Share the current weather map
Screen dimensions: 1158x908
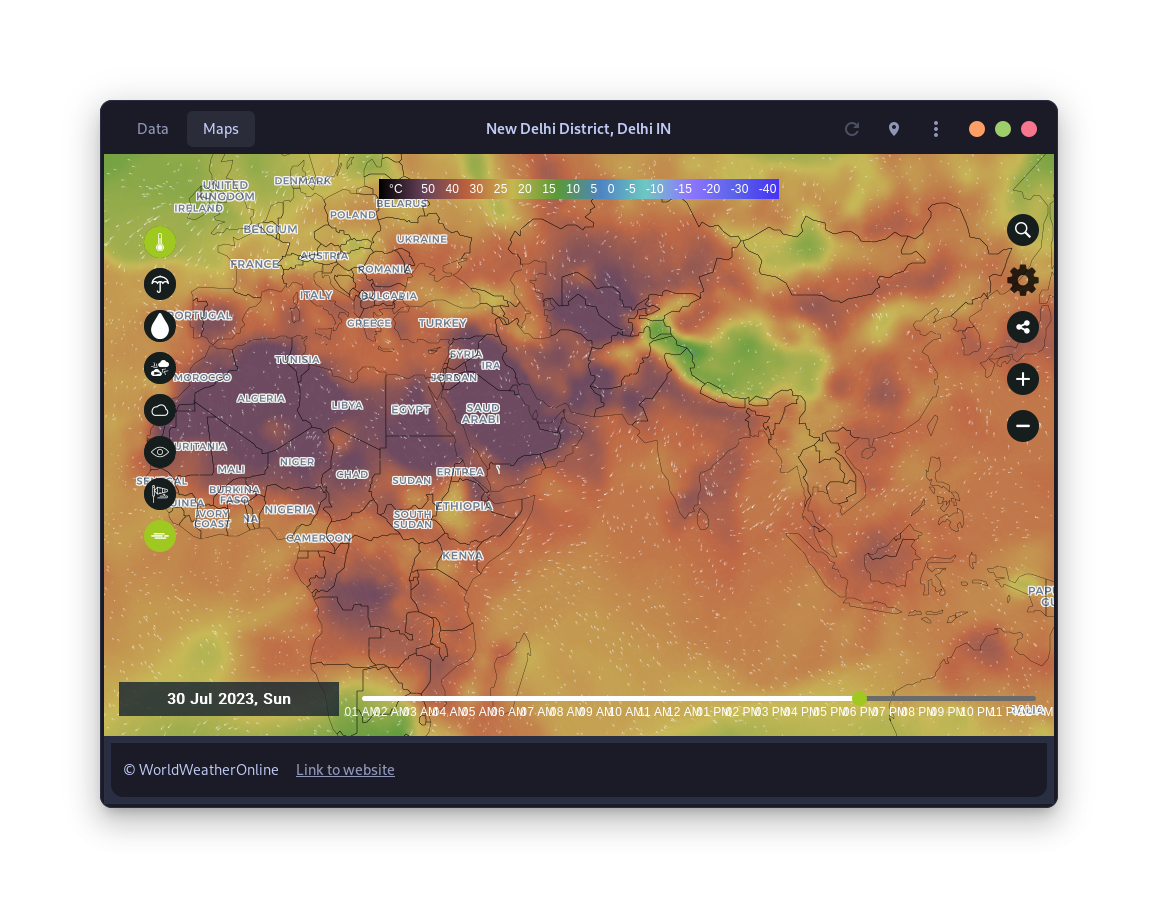(1022, 327)
